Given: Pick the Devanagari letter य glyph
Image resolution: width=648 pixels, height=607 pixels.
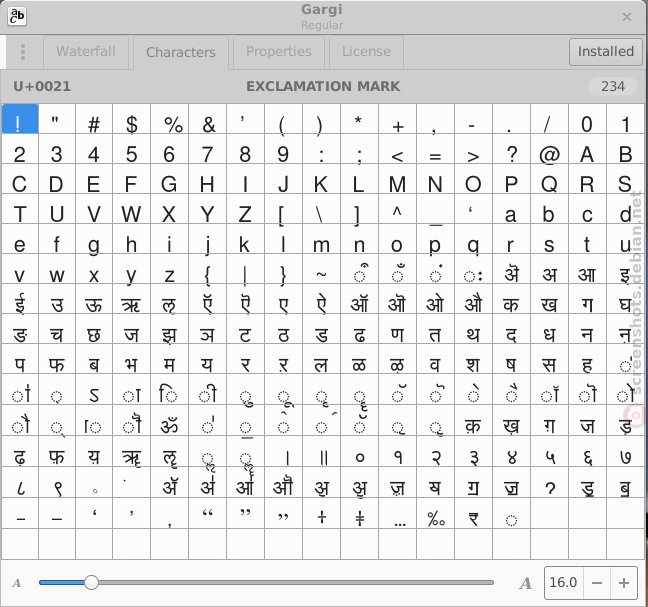Looking at the screenshot, I should 208,359.
